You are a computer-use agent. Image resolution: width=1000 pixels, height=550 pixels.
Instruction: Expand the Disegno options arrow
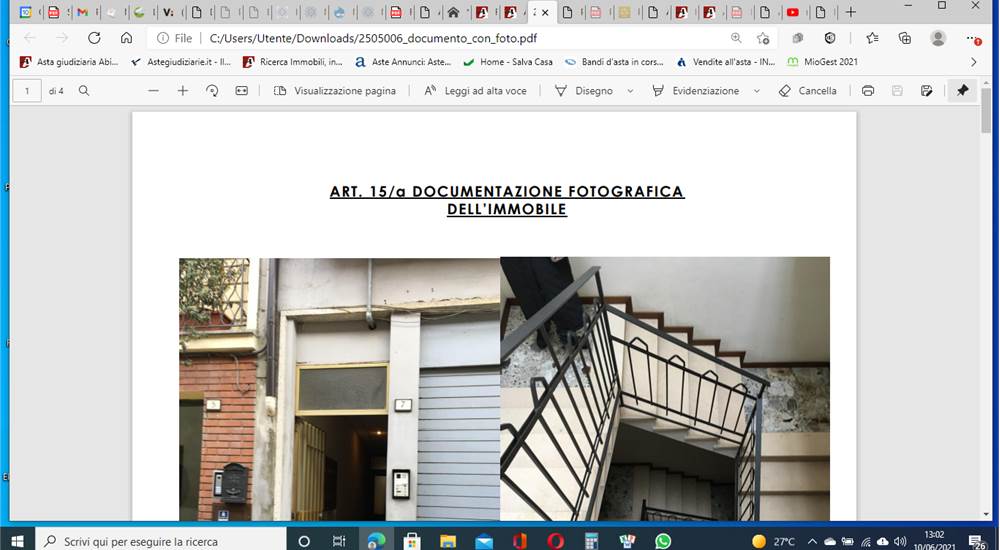point(630,91)
